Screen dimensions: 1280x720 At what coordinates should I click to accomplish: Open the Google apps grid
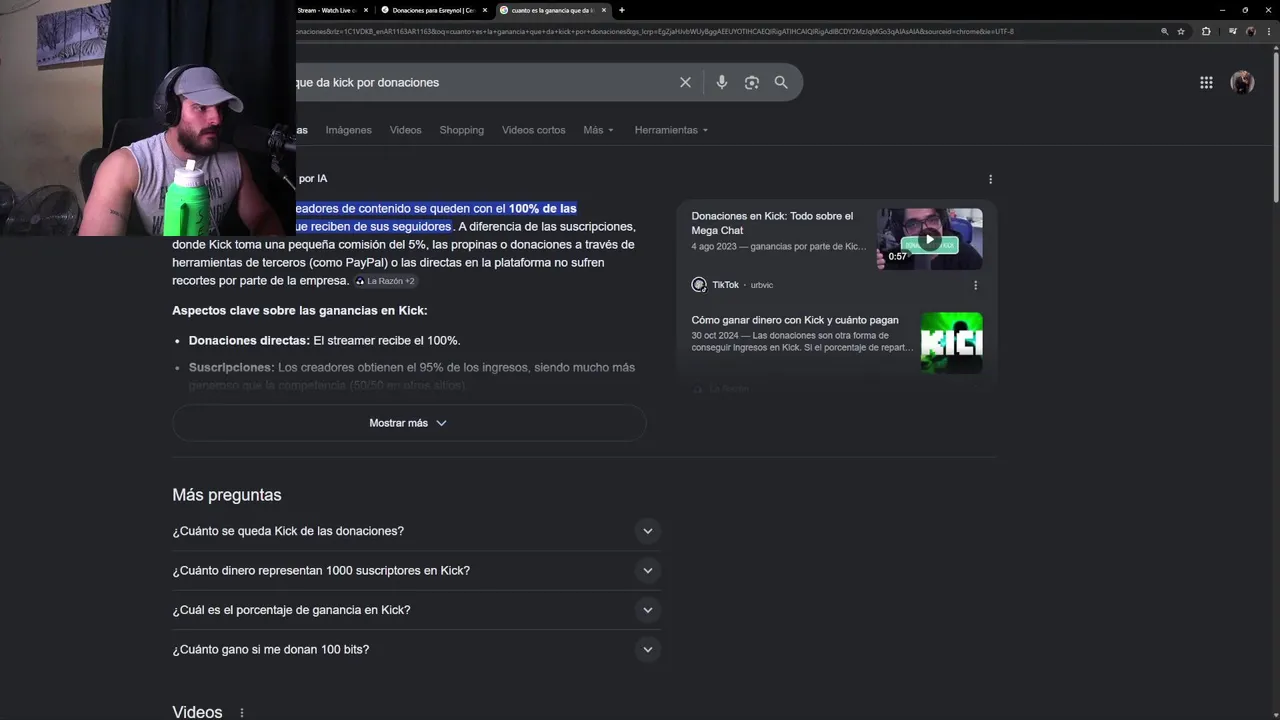(1206, 82)
